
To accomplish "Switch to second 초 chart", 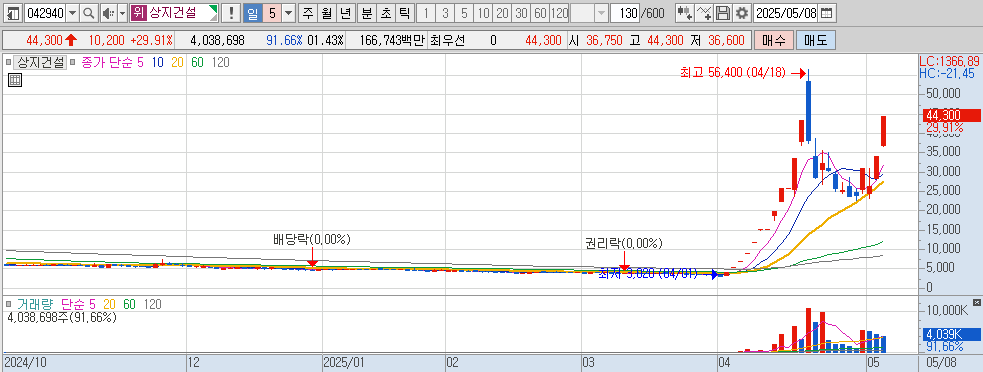I will 386,13.
